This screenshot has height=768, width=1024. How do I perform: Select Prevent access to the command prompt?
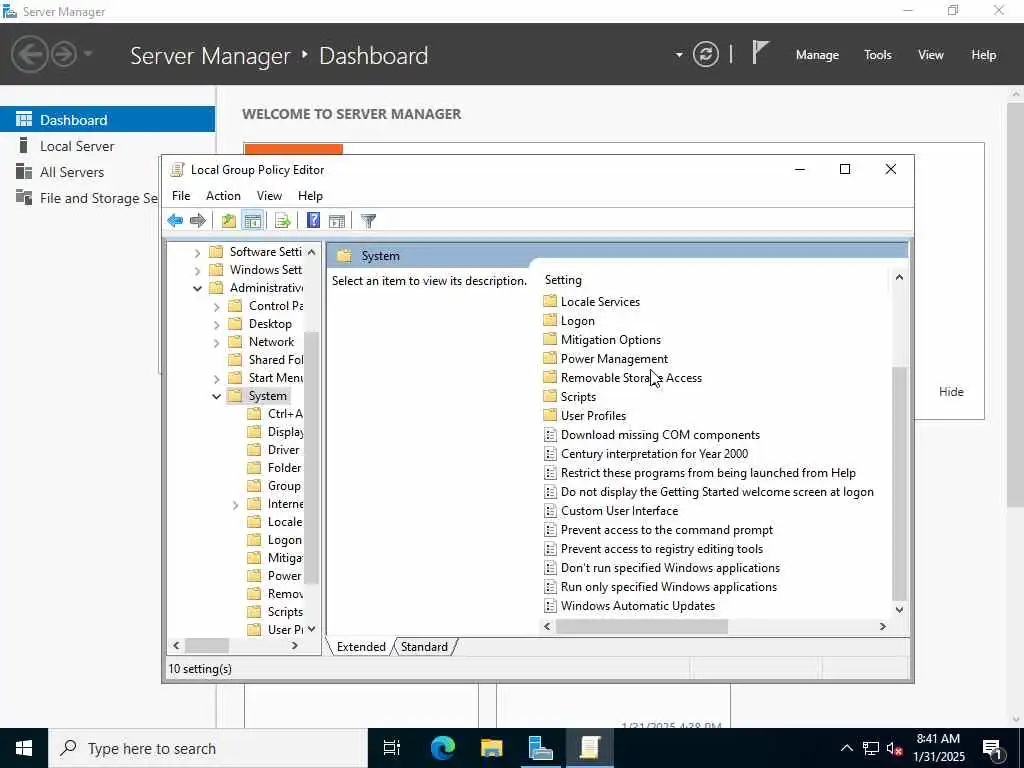667,530
